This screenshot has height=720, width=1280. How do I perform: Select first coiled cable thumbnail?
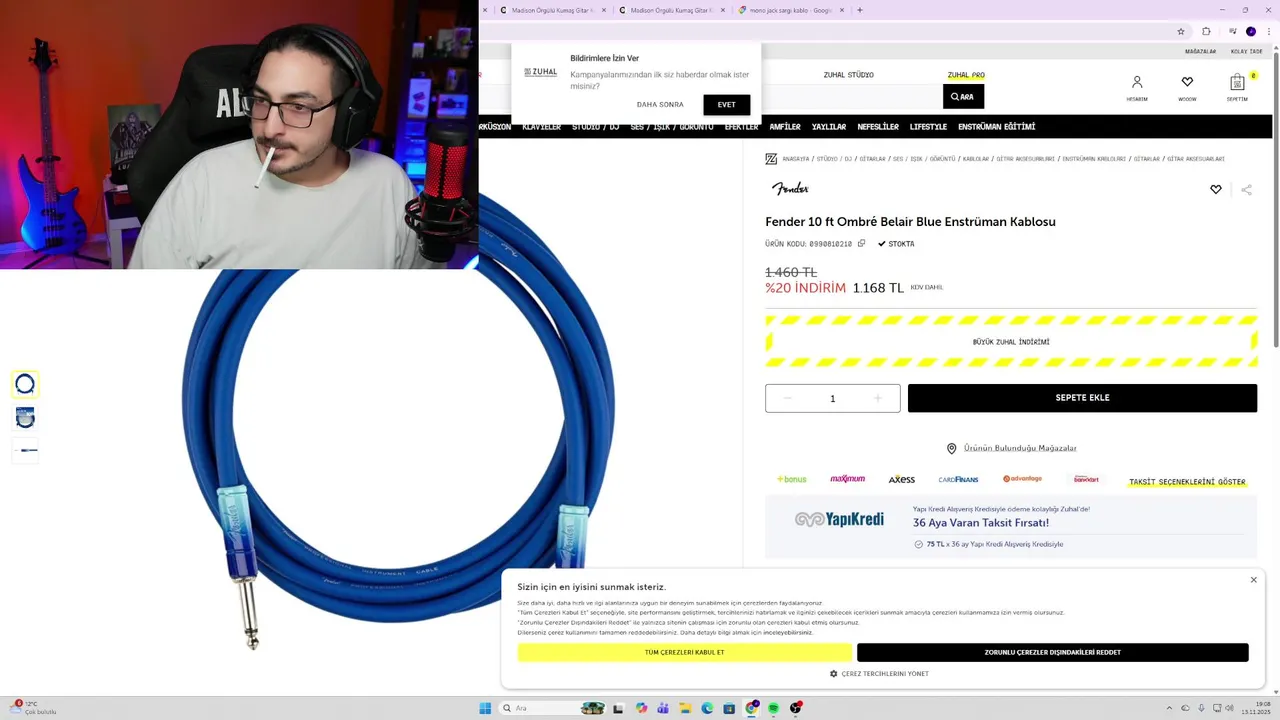(25, 384)
